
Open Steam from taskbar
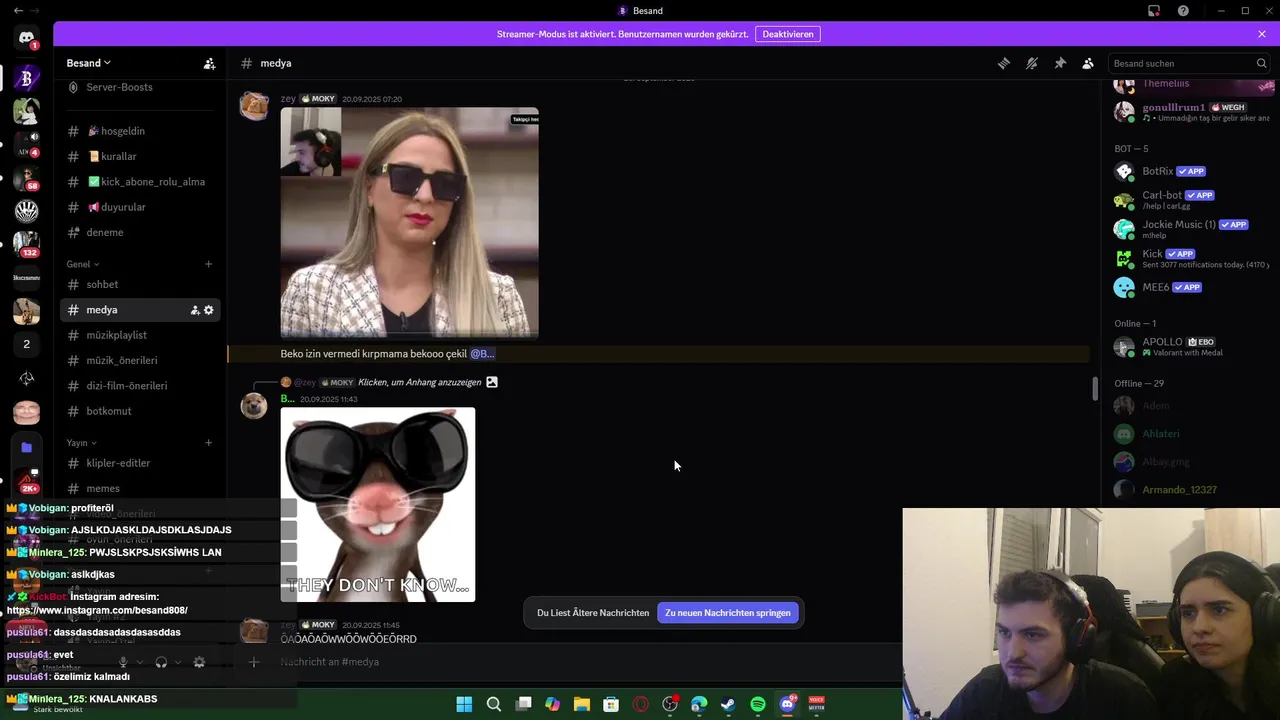click(728, 704)
